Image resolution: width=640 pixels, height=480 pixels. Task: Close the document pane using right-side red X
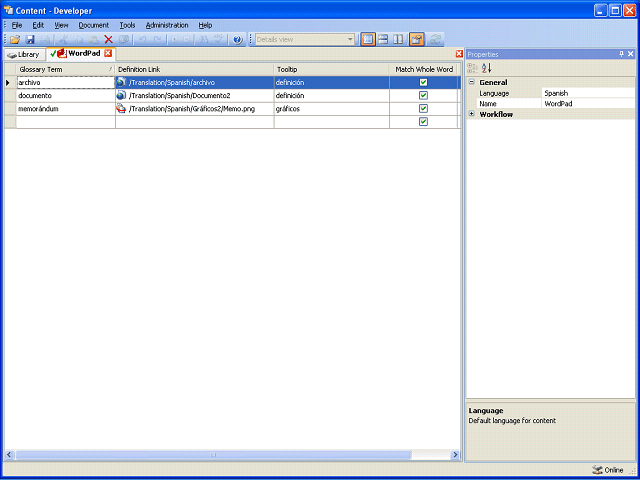459,54
